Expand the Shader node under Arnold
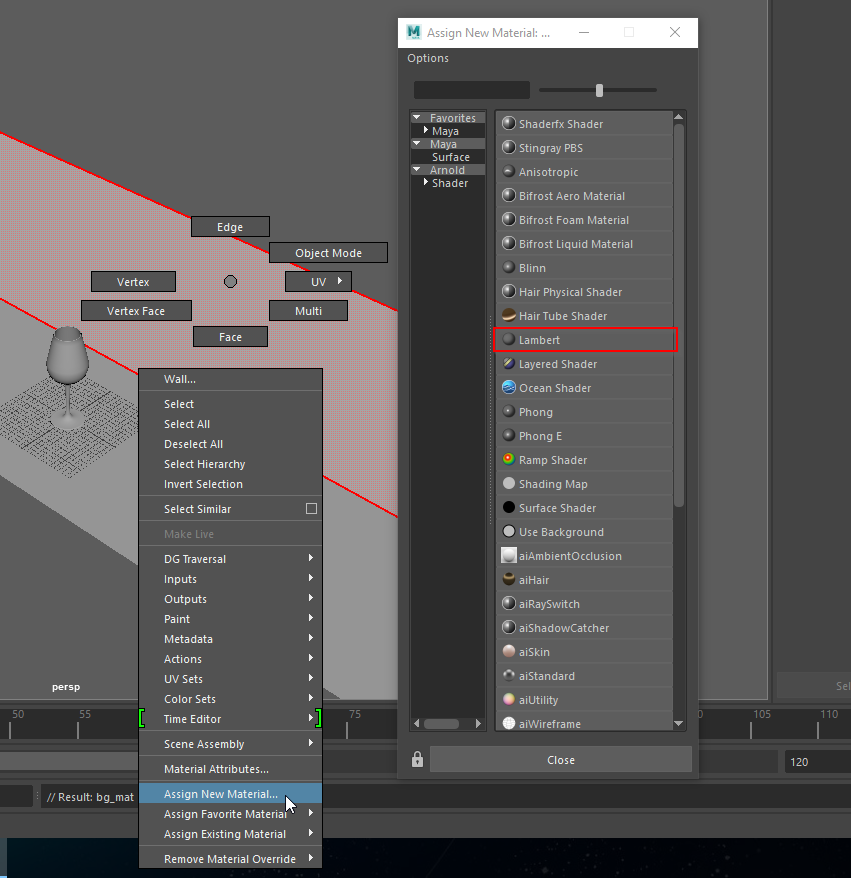The height and width of the screenshot is (878, 851). point(426,182)
